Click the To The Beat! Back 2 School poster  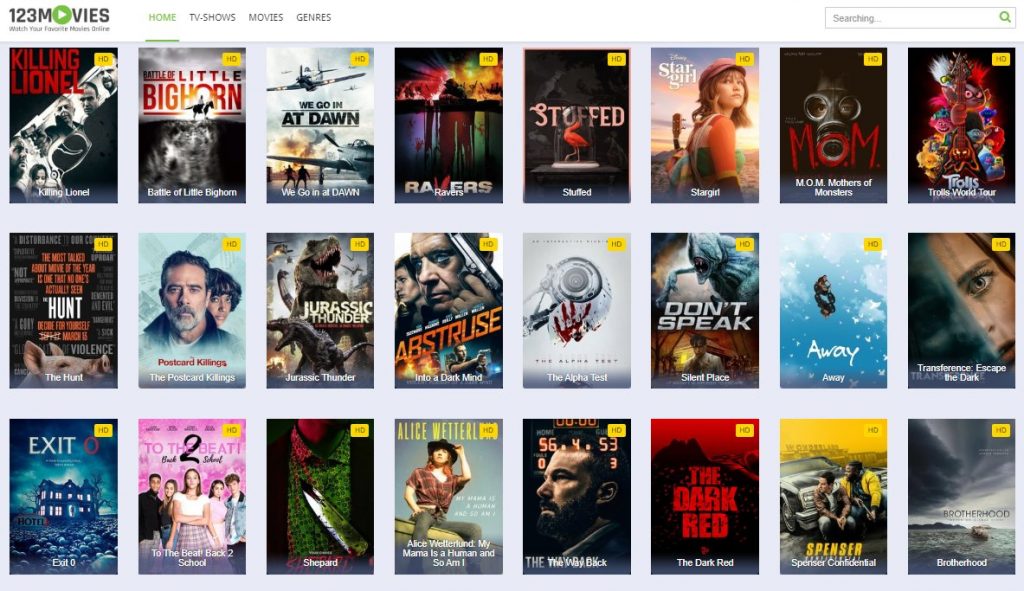coord(192,496)
